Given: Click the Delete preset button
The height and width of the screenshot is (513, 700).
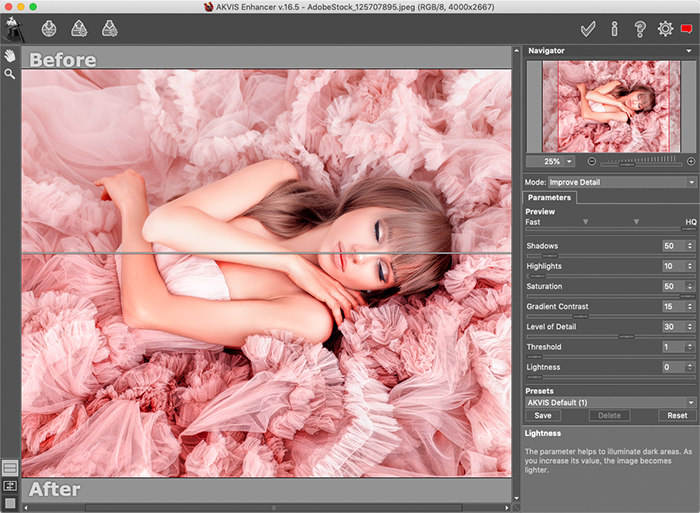Looking at the screenshot, I should coord(609,415).
